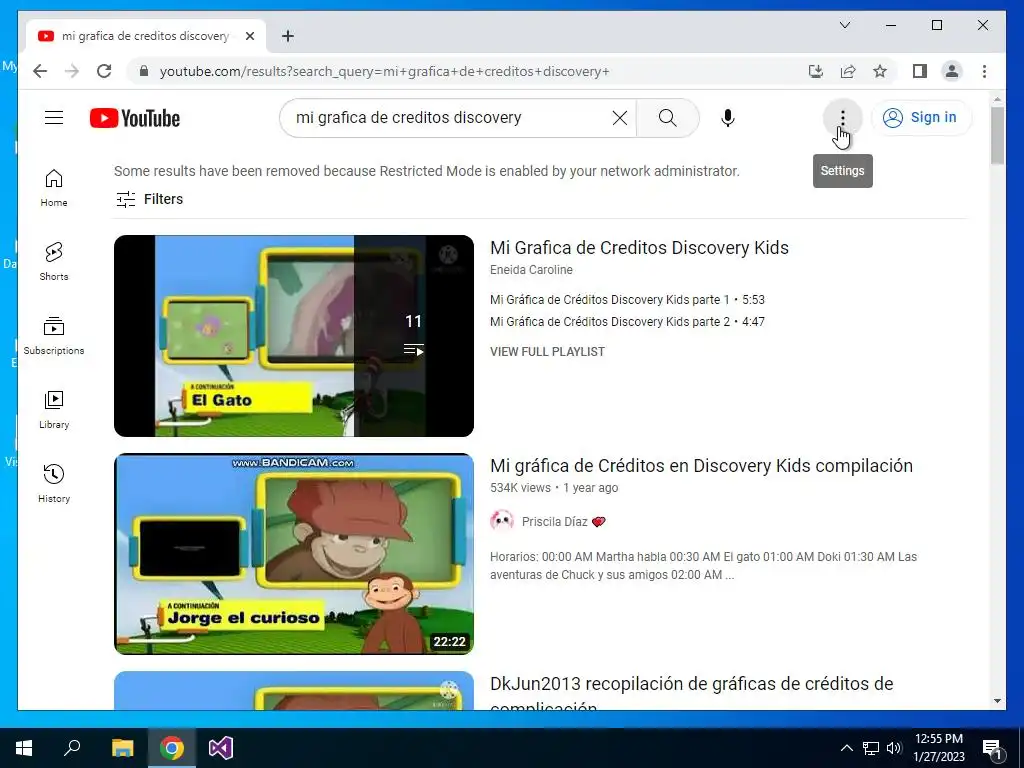The height and width of the screenshot is (768, 1024).
Task: Open Home in sidebar
Action: (x=54, y=188)
